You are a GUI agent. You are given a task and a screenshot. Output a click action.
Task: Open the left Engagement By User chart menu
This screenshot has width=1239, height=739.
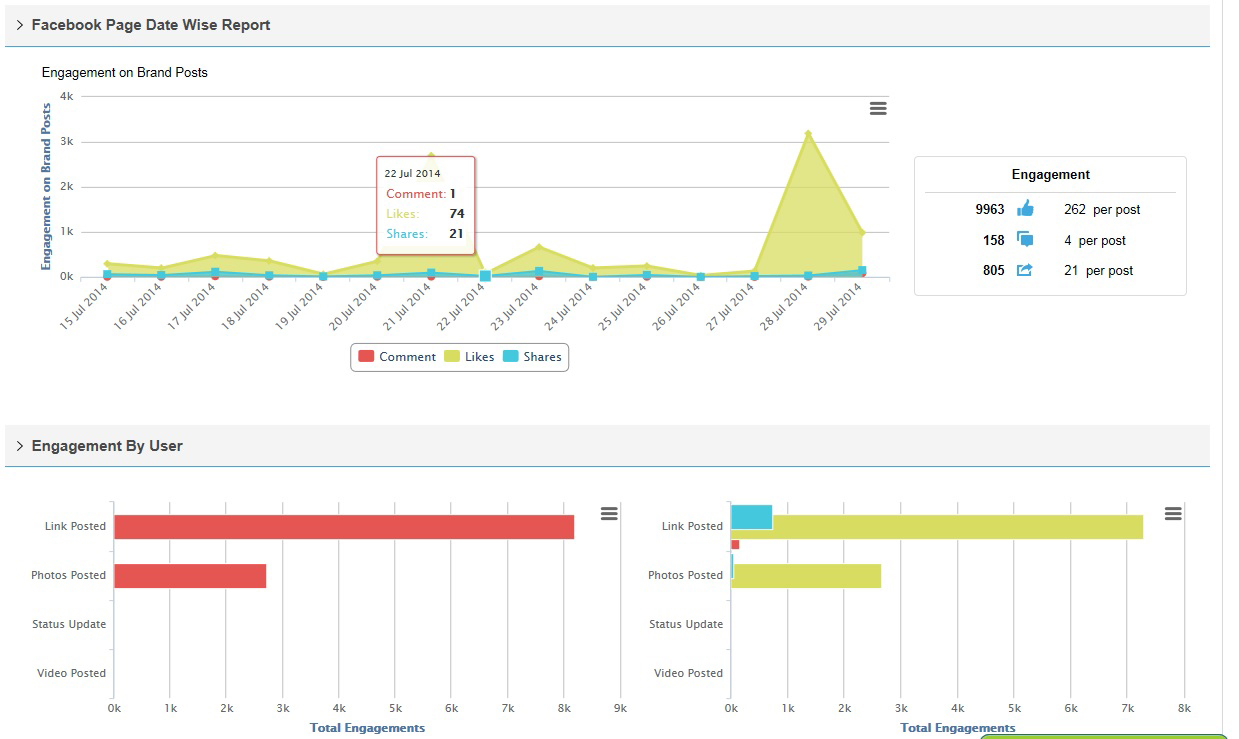(609, 513)
